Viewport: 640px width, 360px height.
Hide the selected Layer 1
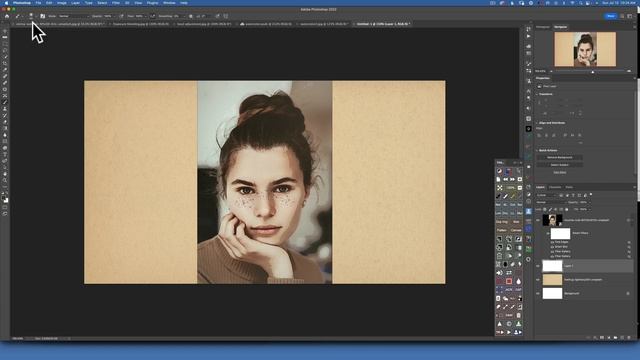point(538,266)
